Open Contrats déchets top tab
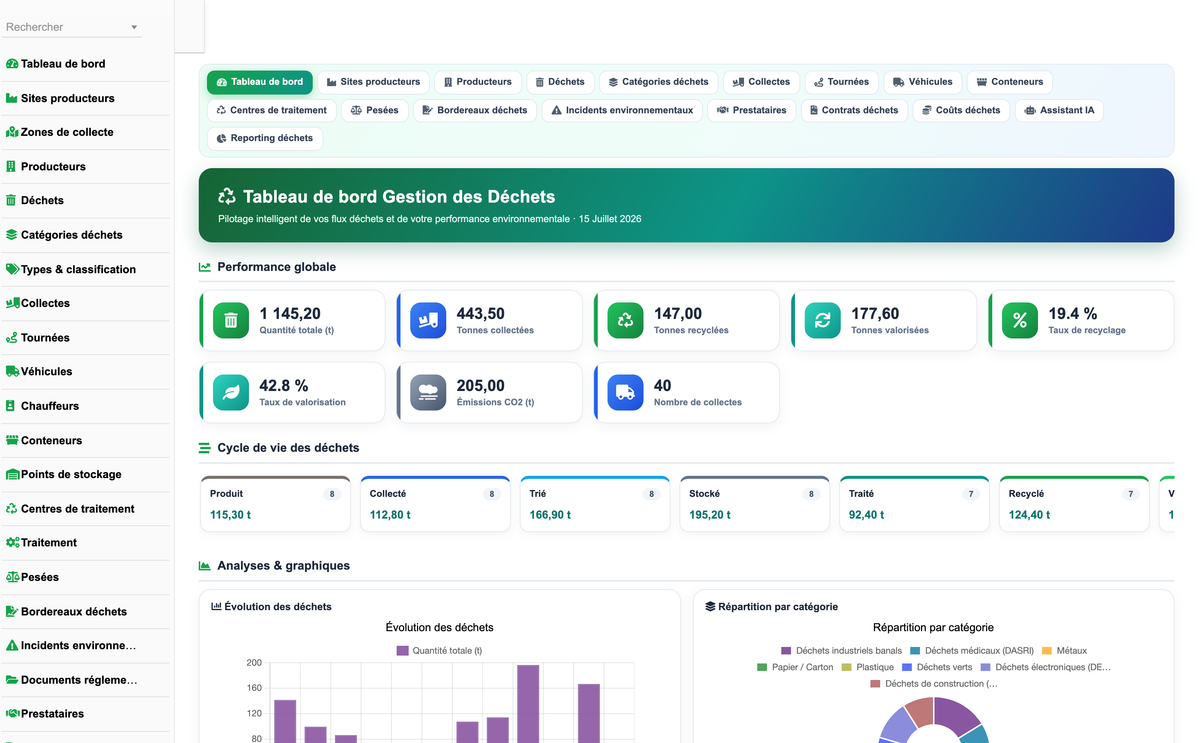 tap(854, 110)
